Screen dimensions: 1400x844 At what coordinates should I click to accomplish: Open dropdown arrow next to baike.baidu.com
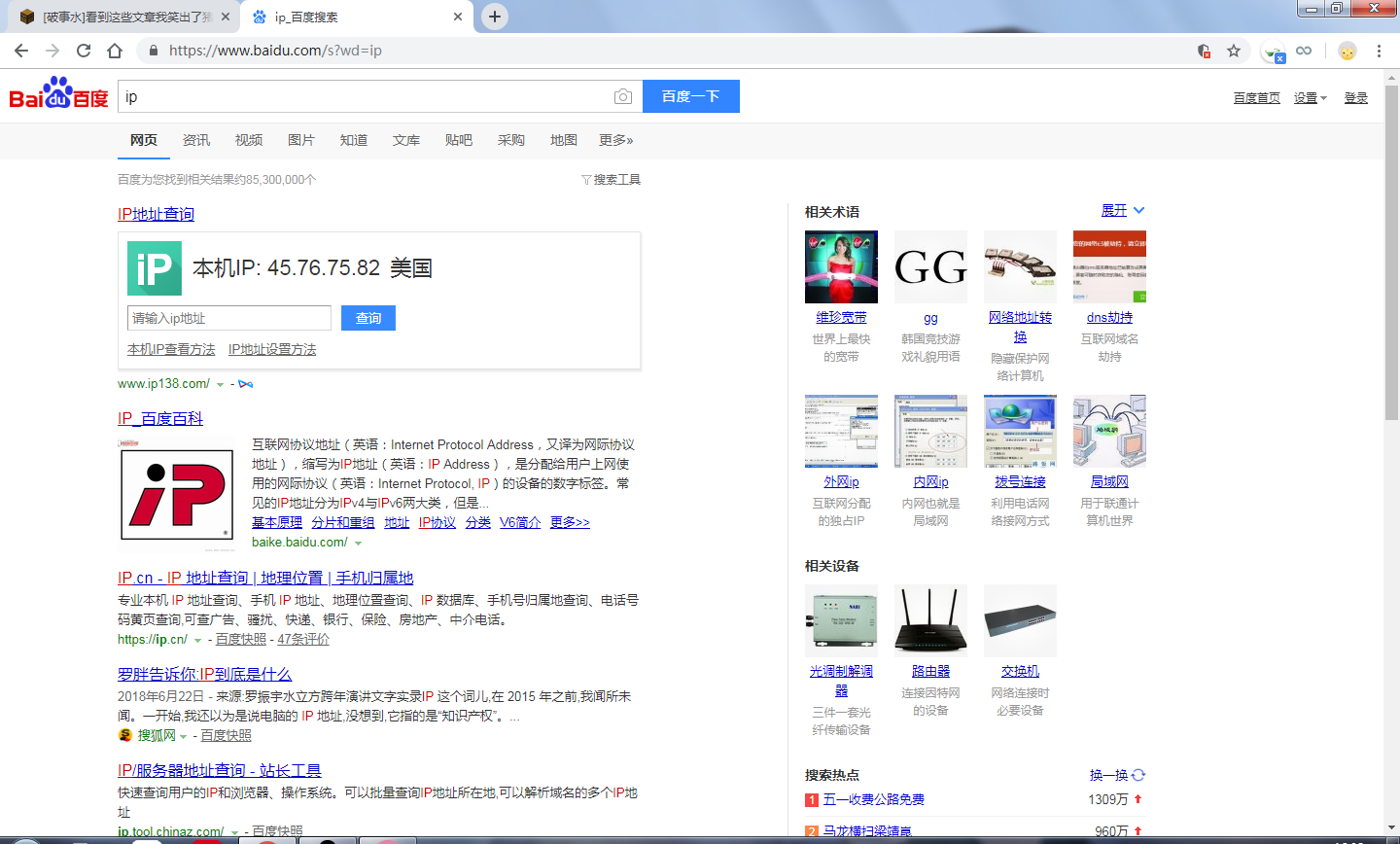(358, 544)
